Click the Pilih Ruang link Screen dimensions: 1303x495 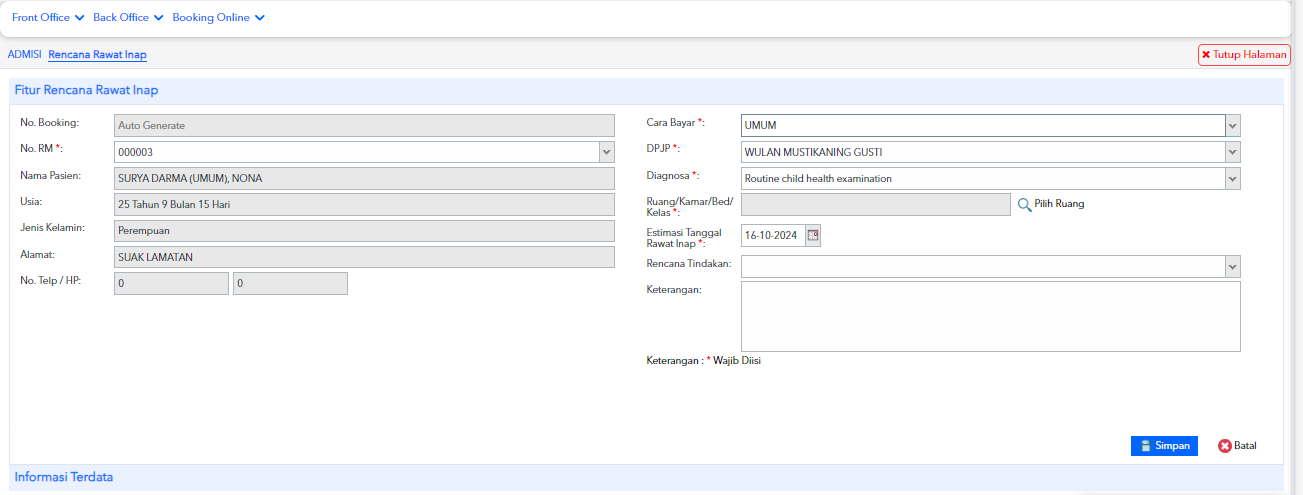point(1059,204)
